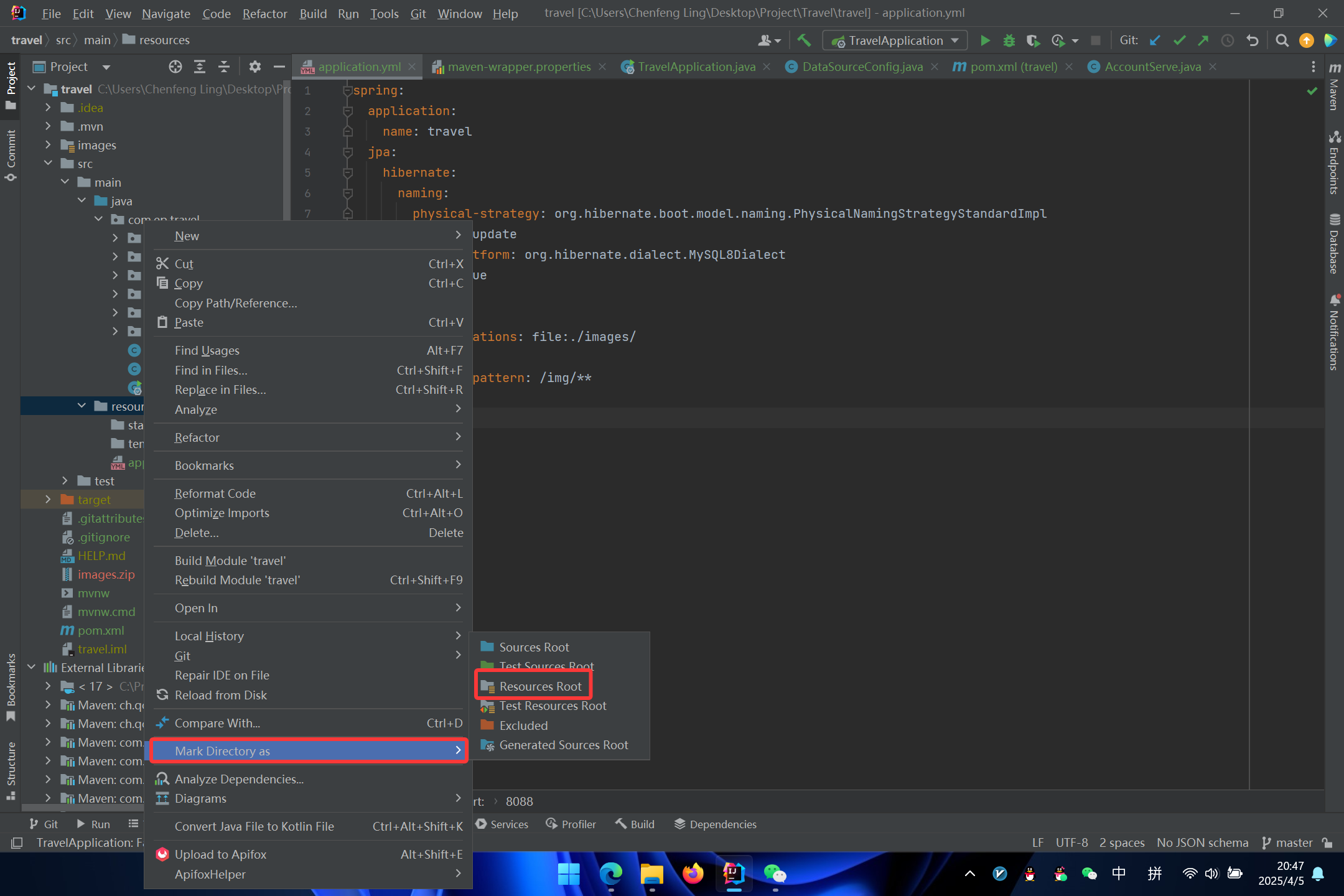Open editor tabs three-dot menu
This screenshot has height=896, width=1344.
coord(1313,67)
